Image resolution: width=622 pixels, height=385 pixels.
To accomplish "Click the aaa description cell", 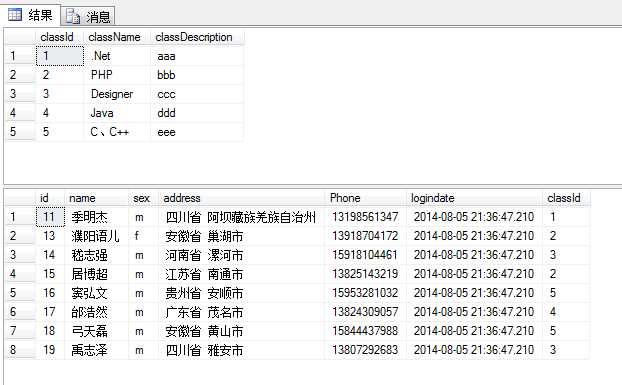I will click(x=197, y=56).
